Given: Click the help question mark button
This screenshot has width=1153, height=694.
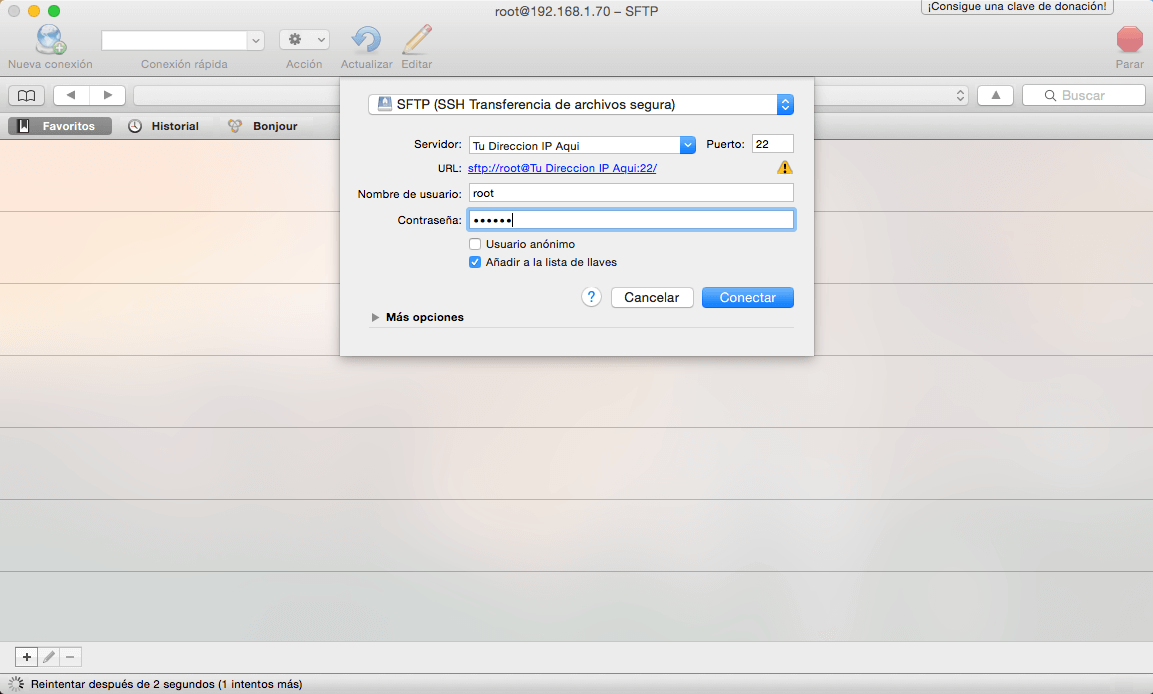Looking at the screenshot, I should 591,297.
